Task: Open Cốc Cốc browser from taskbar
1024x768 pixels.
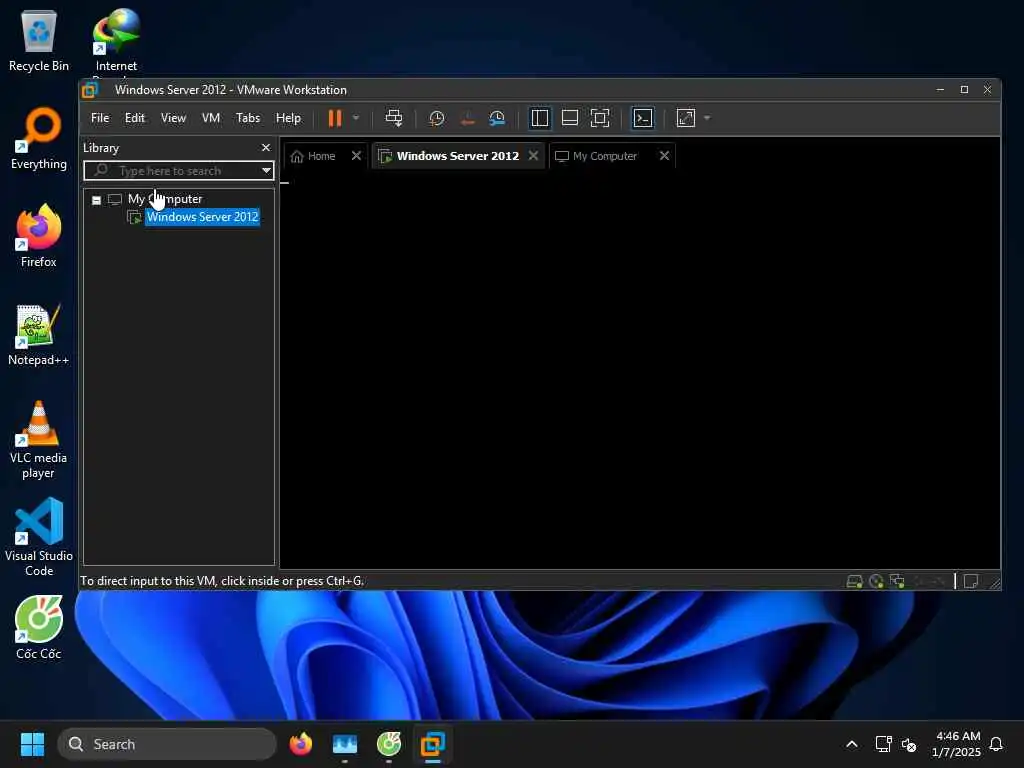Action: click(389, 744)
